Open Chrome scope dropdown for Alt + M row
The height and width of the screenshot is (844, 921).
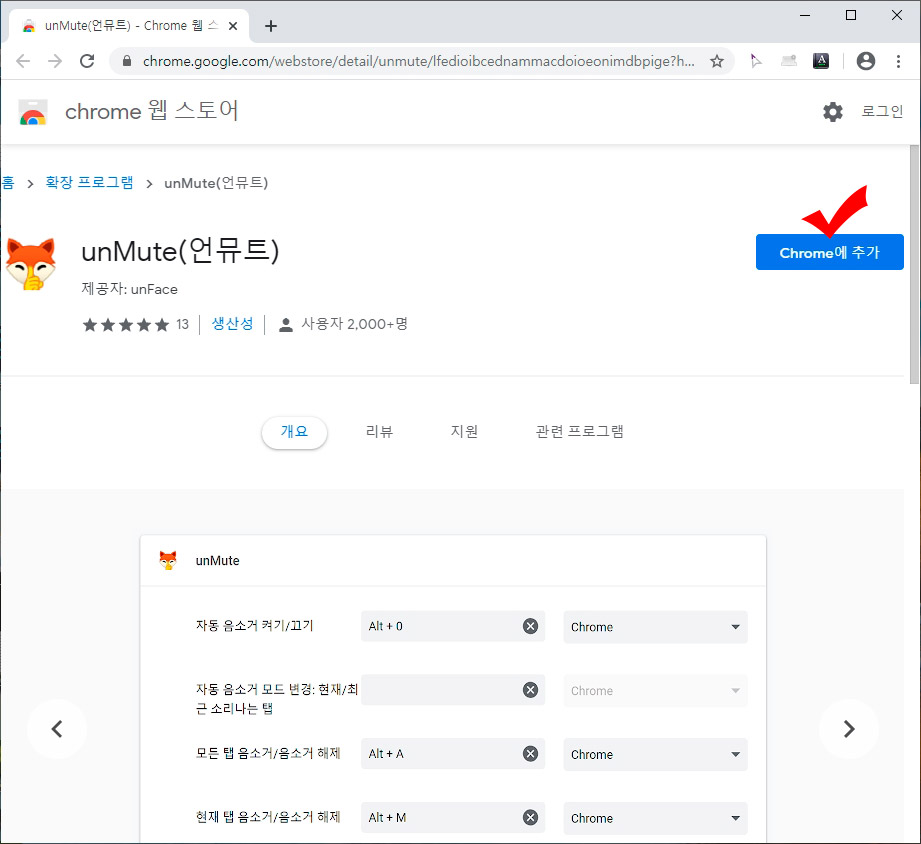tap(655, 818)
